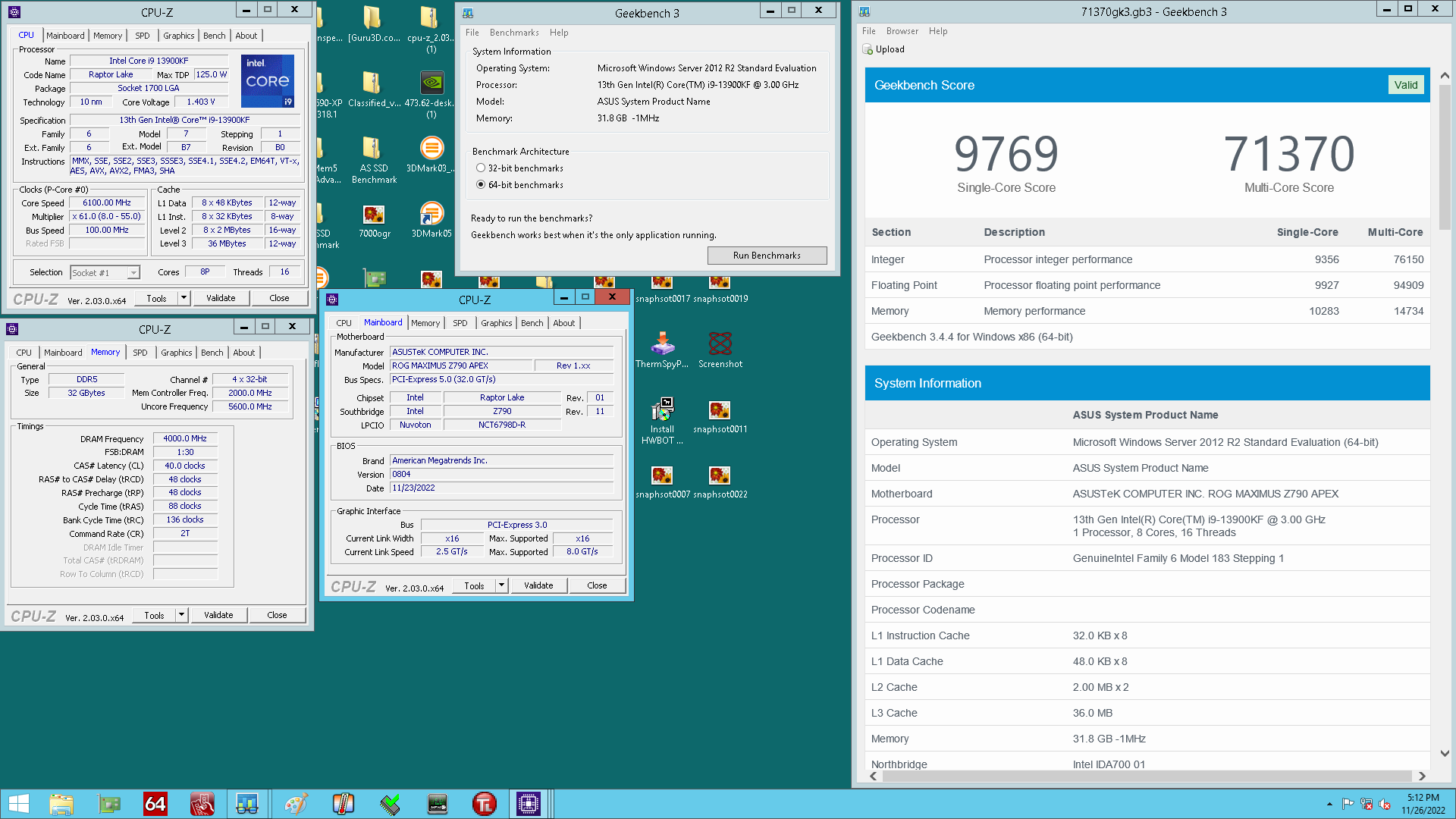
Task: Open the snaphsot0019 image file
Action: [x=720, y=290]
